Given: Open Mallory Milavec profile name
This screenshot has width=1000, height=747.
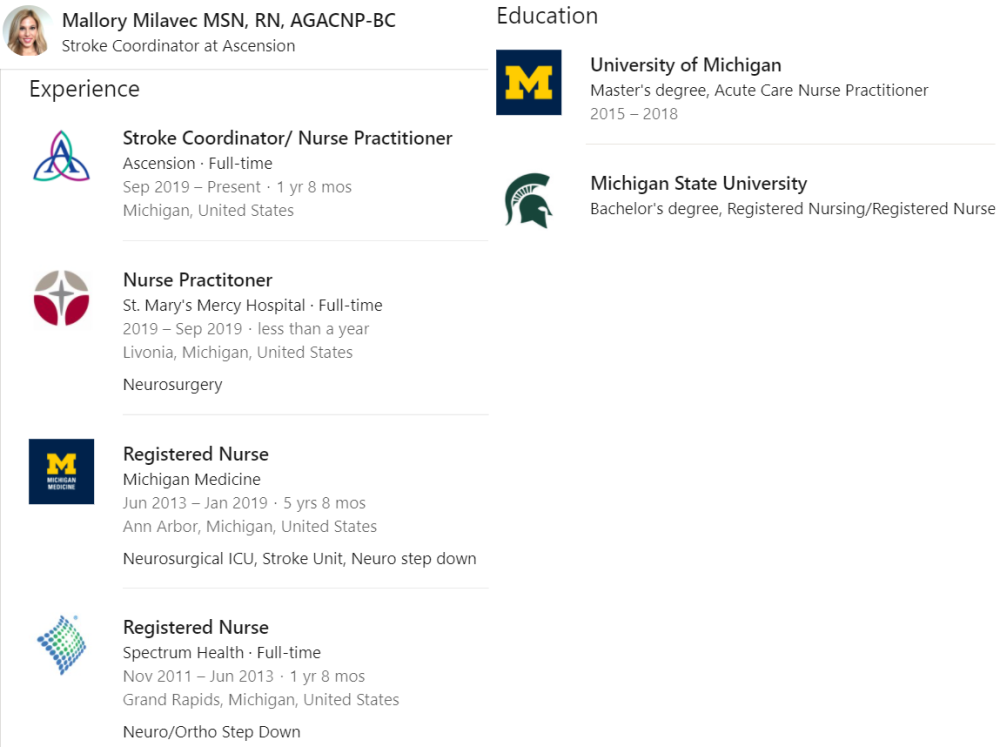Looking at the screenshot, I should (228, 20).
